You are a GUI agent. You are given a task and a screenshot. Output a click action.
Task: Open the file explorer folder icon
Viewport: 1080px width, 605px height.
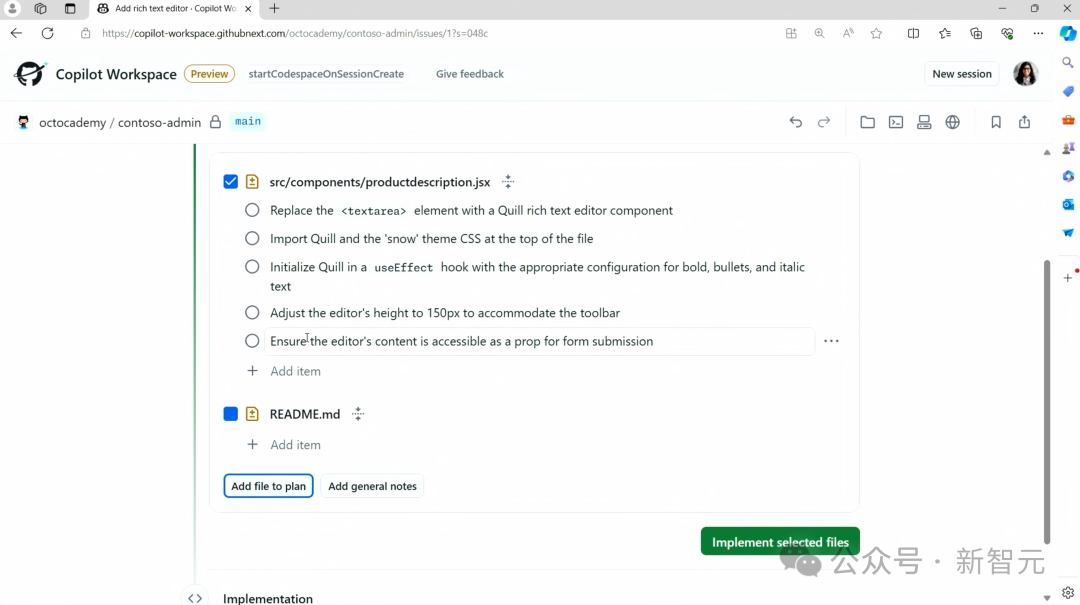(867, 122)
